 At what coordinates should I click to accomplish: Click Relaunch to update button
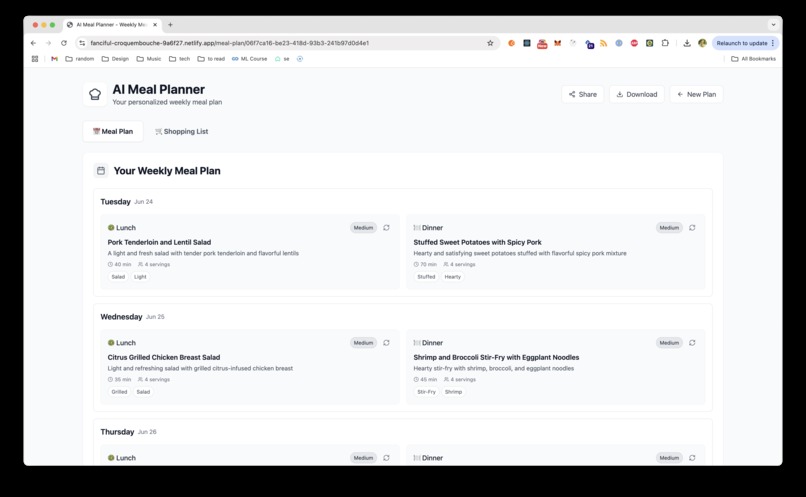pyautogui.click(x=745, y=43)
